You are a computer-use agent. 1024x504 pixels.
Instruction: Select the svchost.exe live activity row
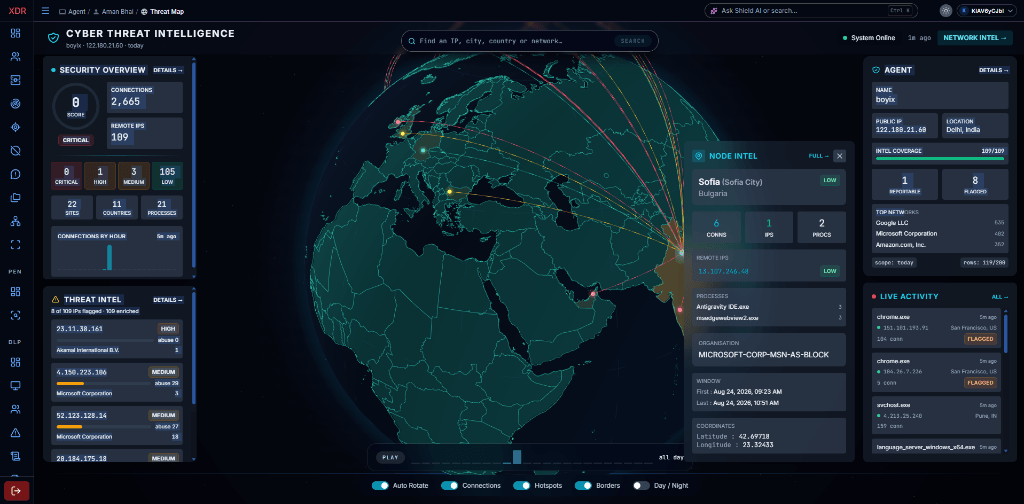pos(936,415)
